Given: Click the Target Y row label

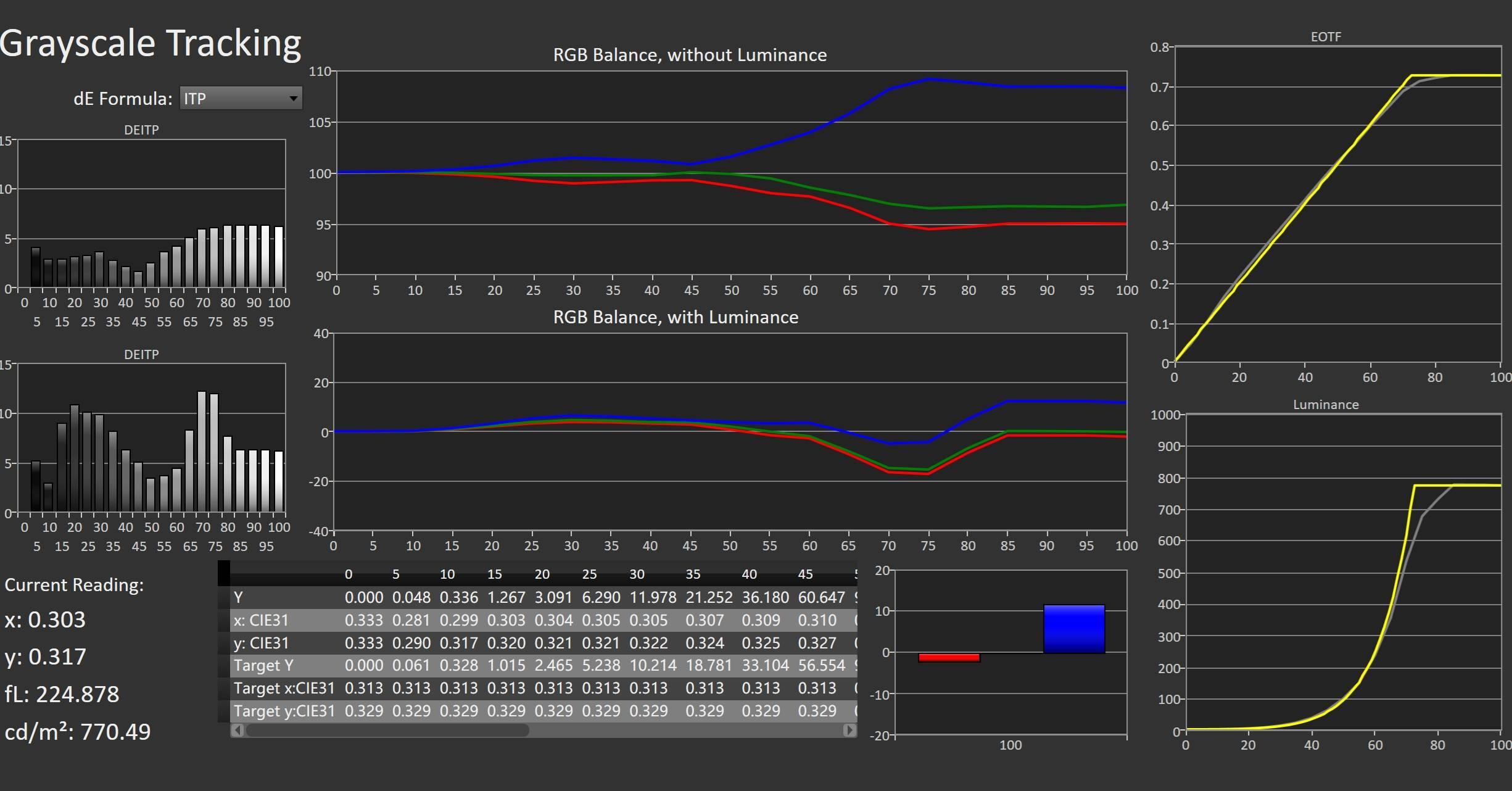Looking at the screenshot, I should point(264,666).
